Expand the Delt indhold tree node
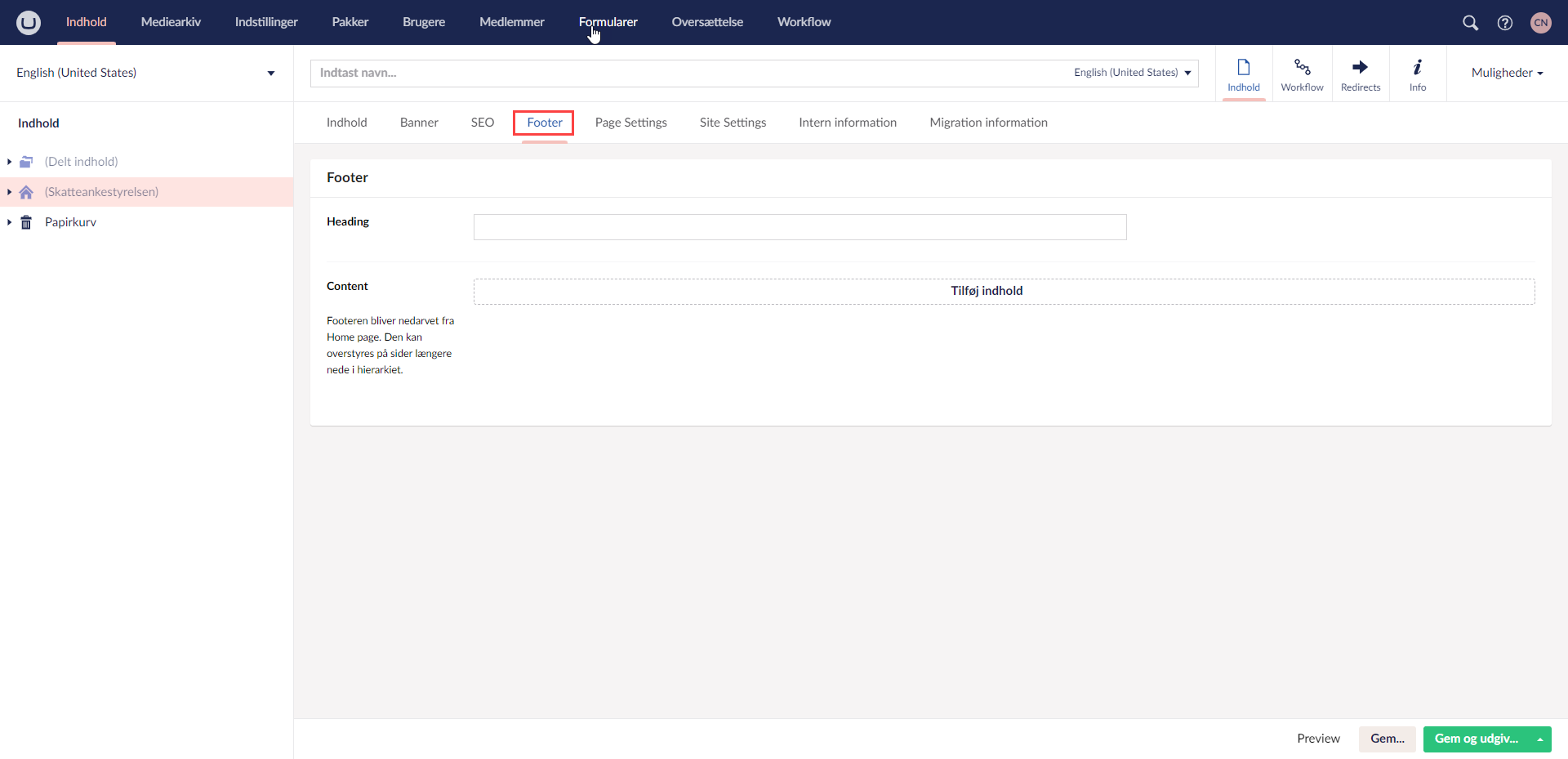The height and width of the screenshot is (759, 1568). 9,162
